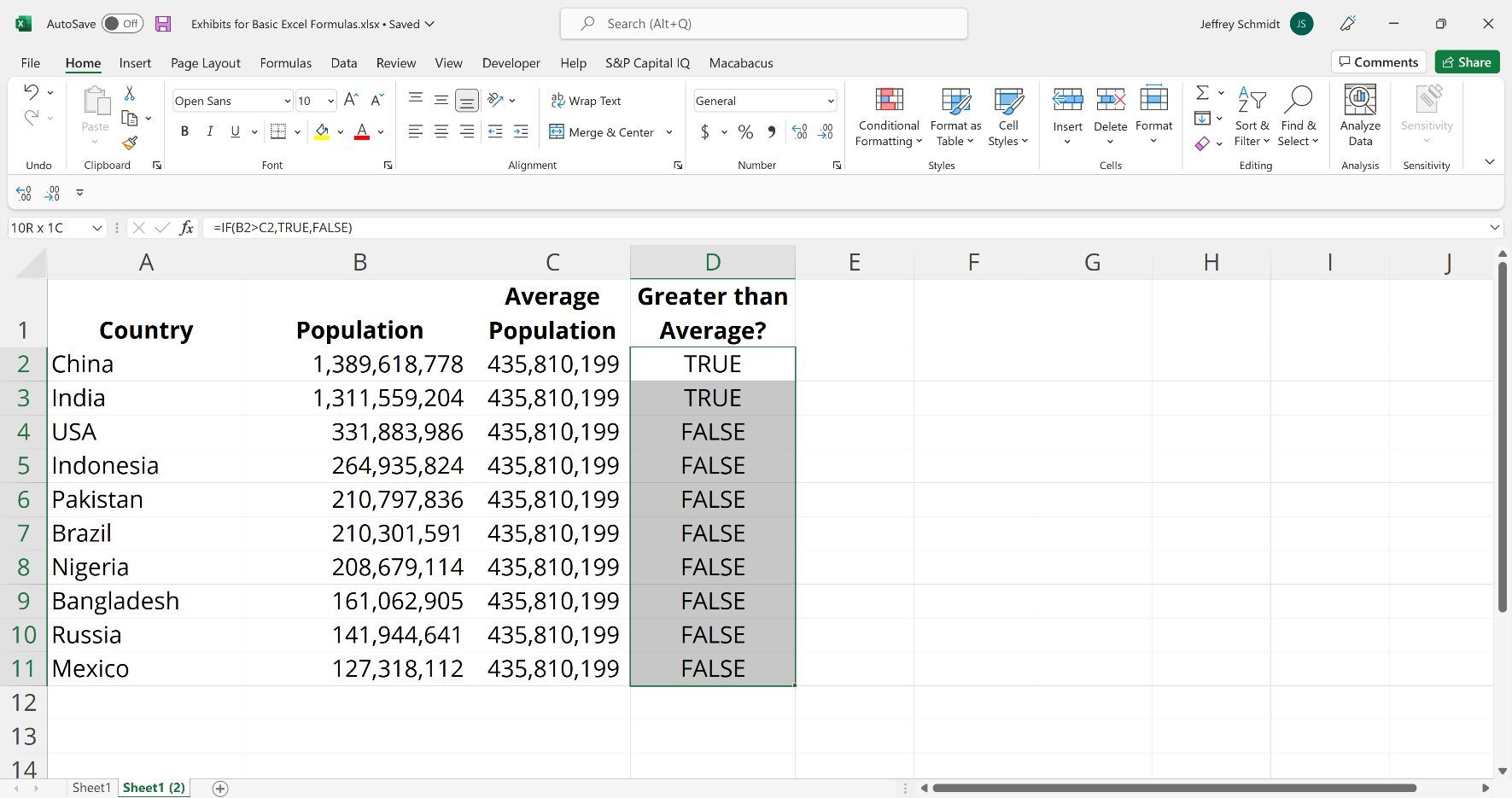Open the Formulas ribbon tab
This screenshot has height=798, width=1512.
285,63
